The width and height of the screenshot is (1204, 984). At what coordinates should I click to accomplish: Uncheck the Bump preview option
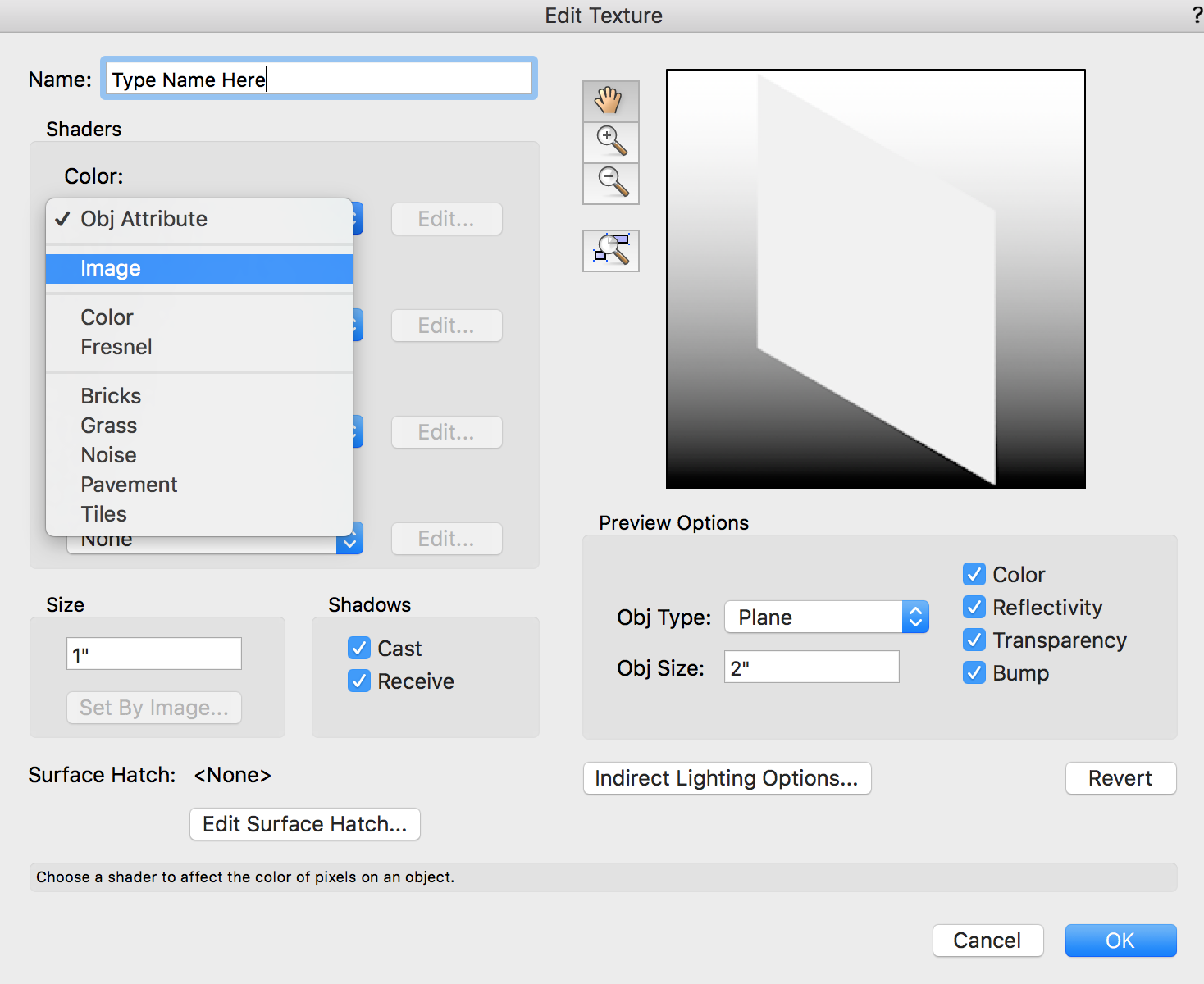click(x=974, y=672)
